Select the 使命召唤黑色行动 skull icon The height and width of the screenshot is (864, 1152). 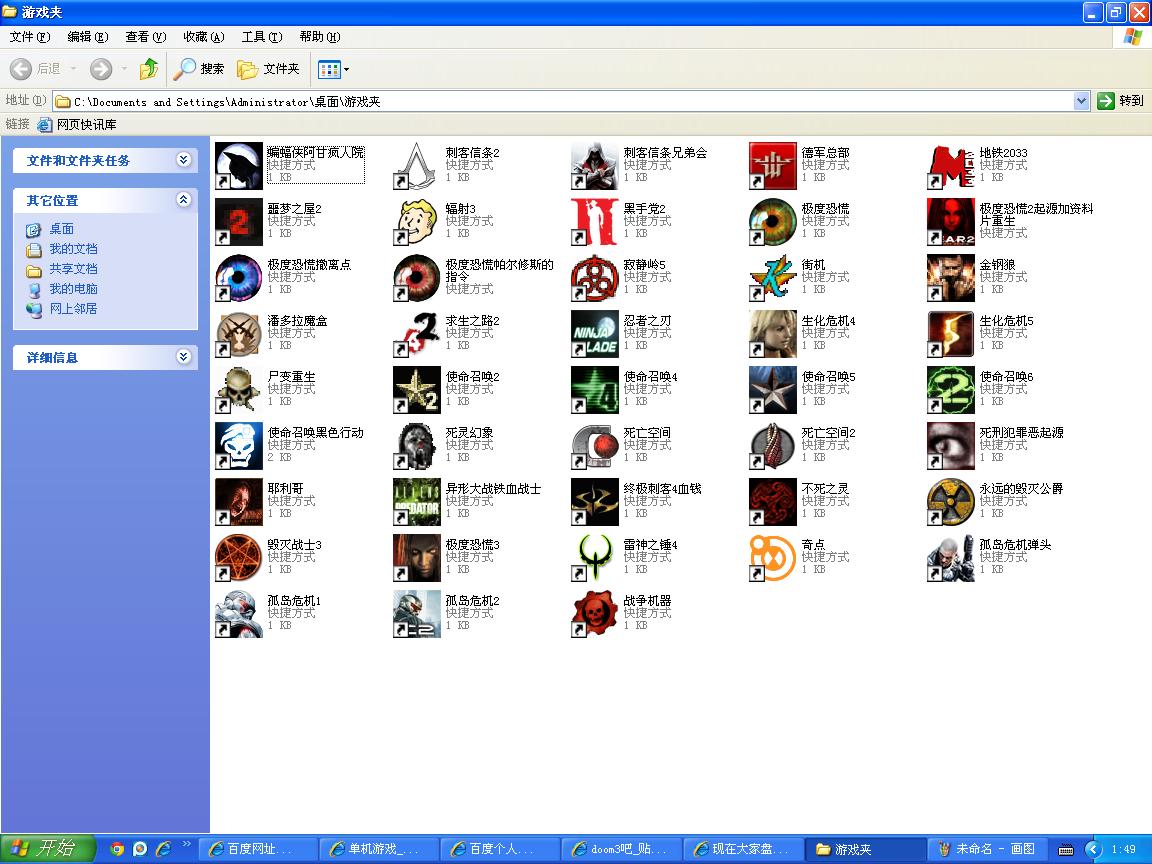click(x=239, y=446)
